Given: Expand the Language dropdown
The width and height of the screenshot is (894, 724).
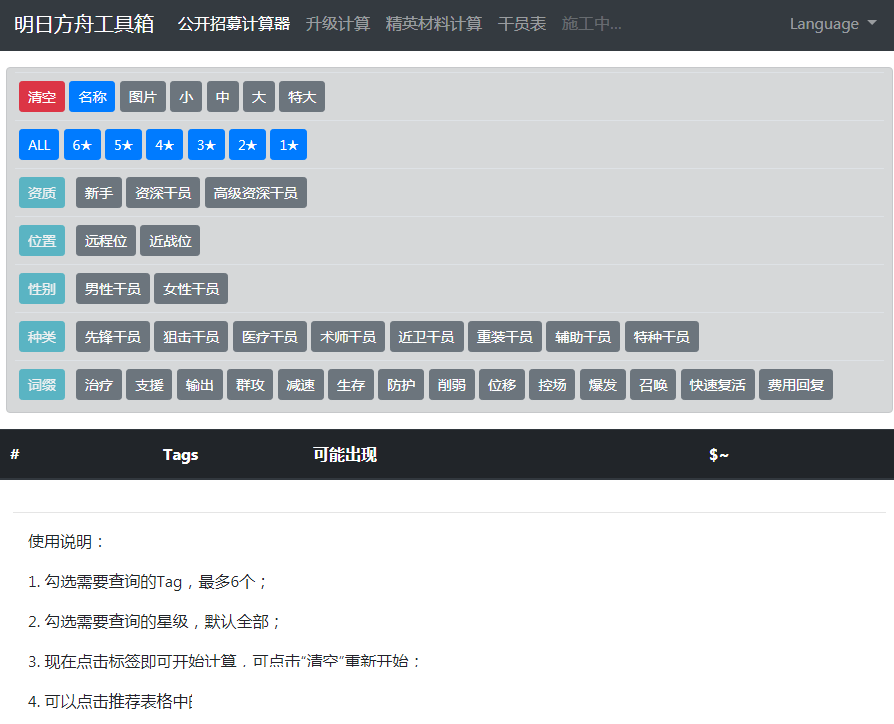Looking at the screenshot, I should [x=832, y=24].
